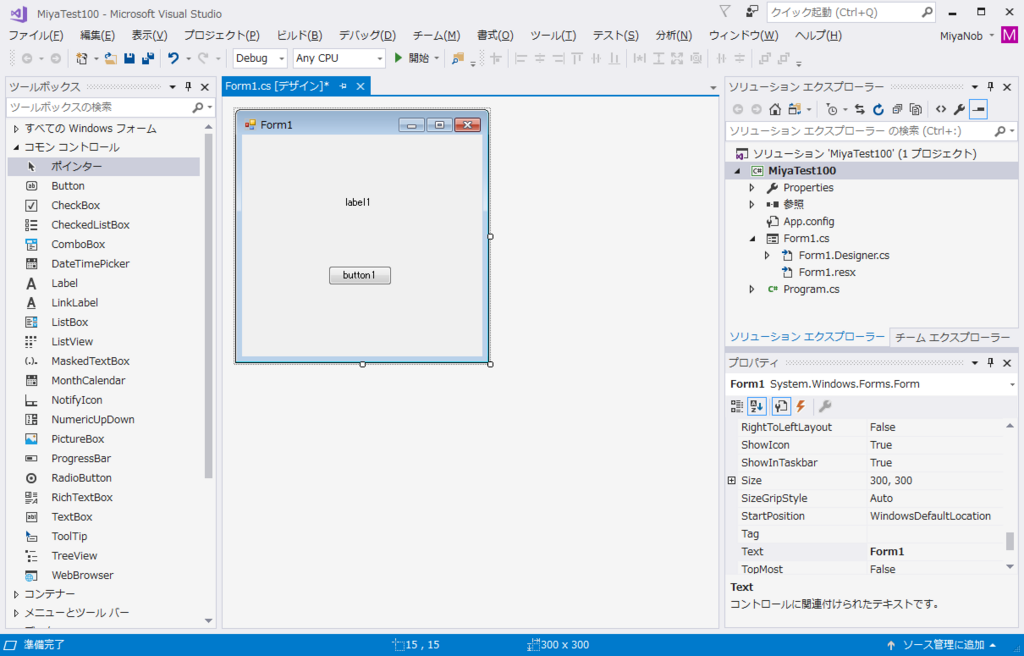This screenshot has height=656, width=1024.
Task: Click the StartPosition property row
Action: [x=866, y=516]
